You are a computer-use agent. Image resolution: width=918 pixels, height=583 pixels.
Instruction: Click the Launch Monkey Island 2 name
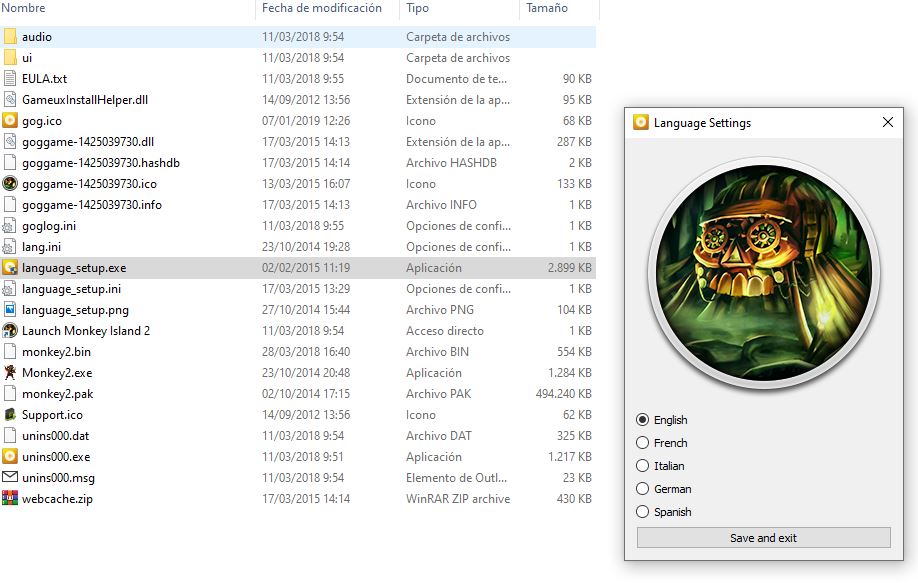tap(86, 331)
